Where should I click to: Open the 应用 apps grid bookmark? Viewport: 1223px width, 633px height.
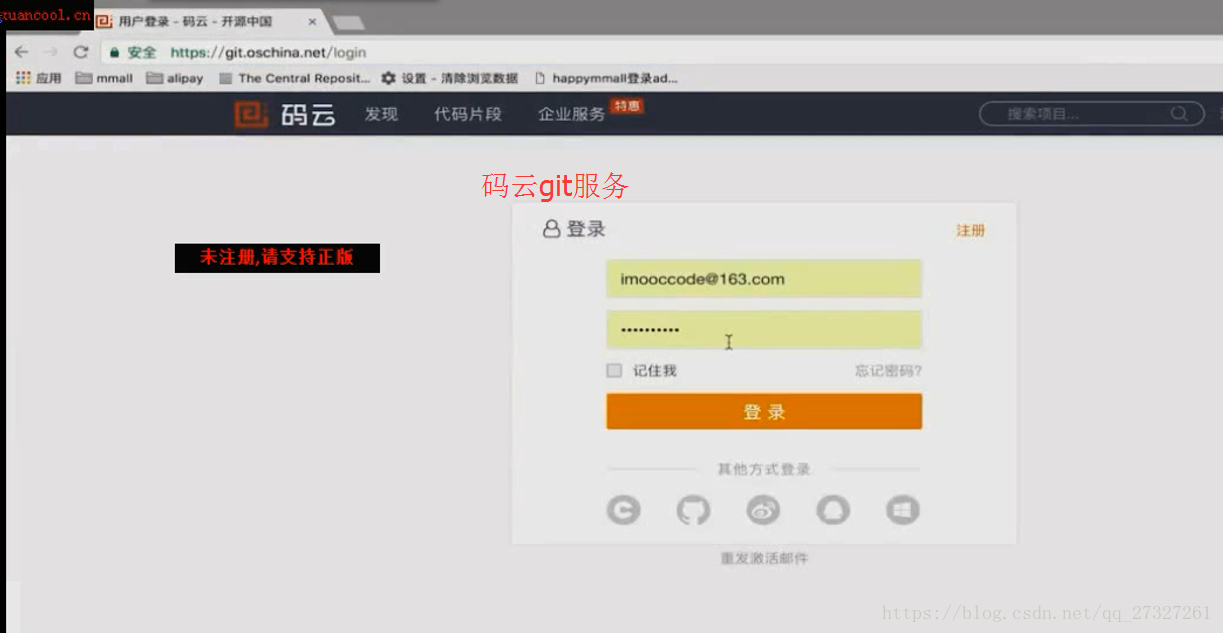pyautogui.click(x=39, y=78)
